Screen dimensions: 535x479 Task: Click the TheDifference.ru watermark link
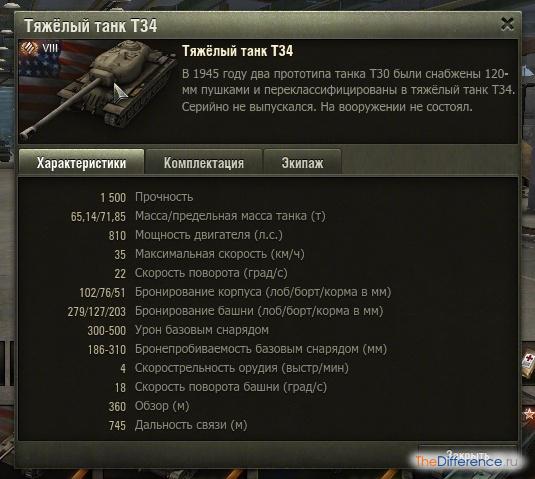[466, 462]
